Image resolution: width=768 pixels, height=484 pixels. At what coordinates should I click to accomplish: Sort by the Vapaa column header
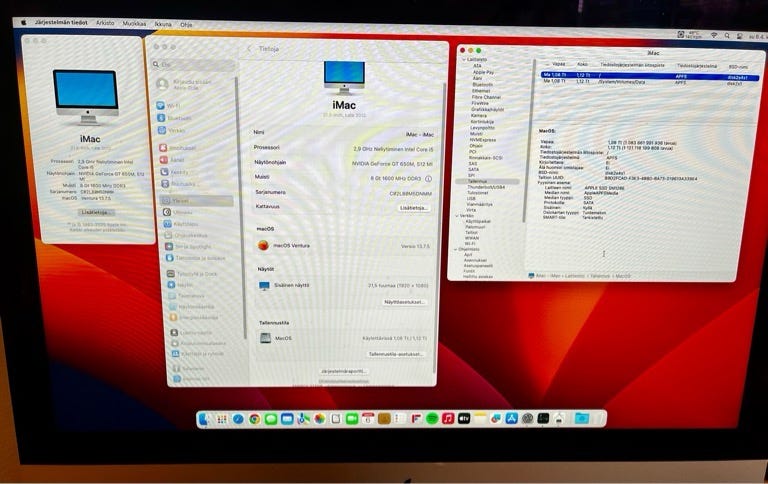point(558,64)
